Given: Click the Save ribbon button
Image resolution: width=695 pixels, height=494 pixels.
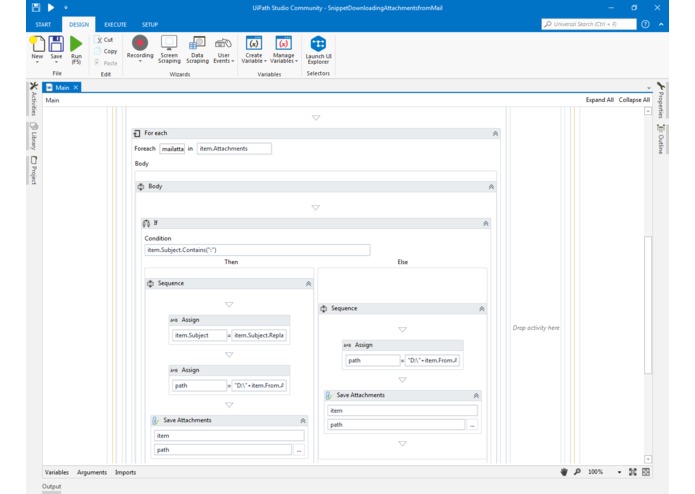Looking at the screenshot, I should pyautogui.click(x=56, y=48).
